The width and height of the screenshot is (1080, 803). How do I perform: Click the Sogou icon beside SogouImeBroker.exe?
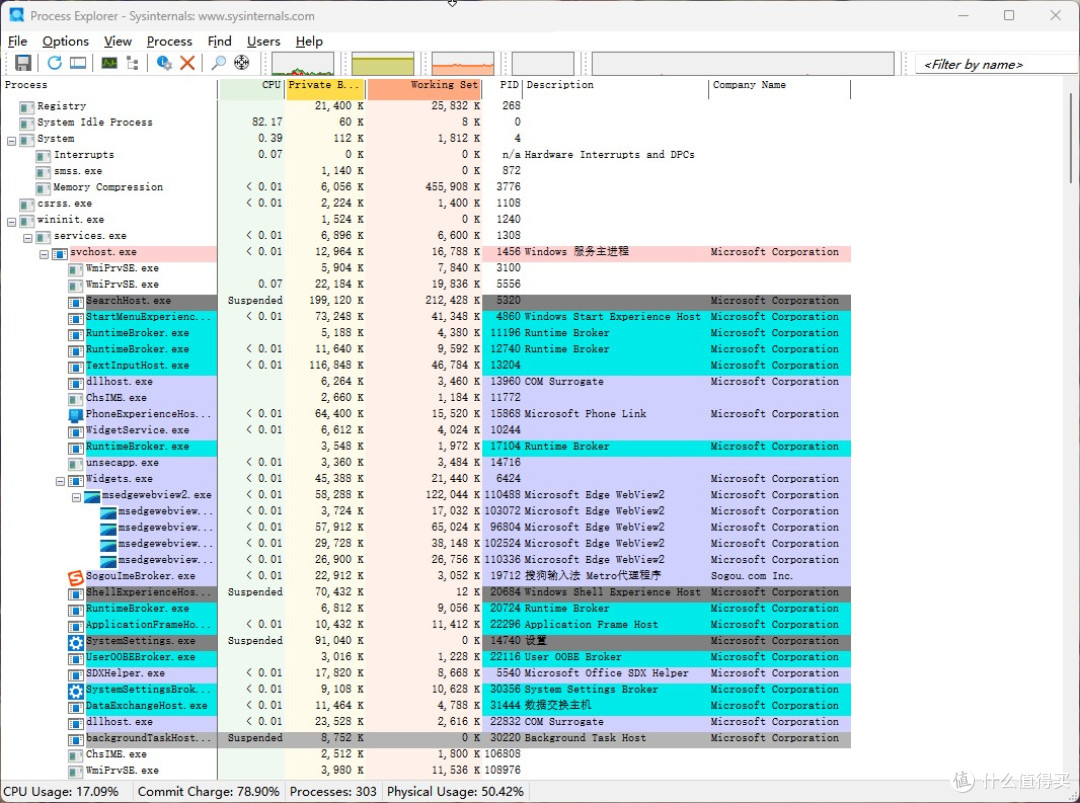(75, 576)
